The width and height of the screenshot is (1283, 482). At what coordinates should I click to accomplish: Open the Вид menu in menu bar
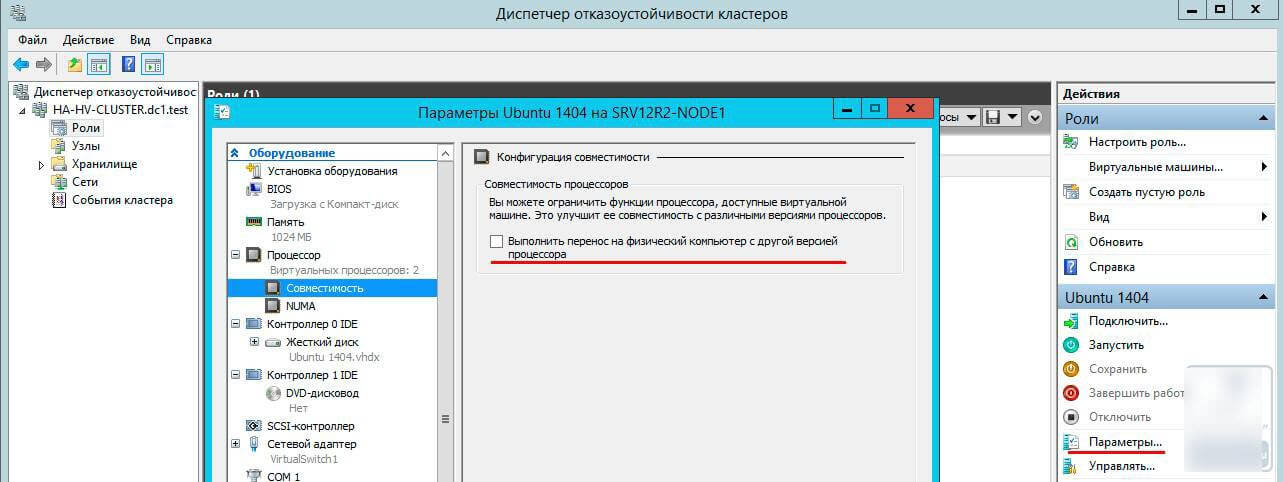point(140,40)
